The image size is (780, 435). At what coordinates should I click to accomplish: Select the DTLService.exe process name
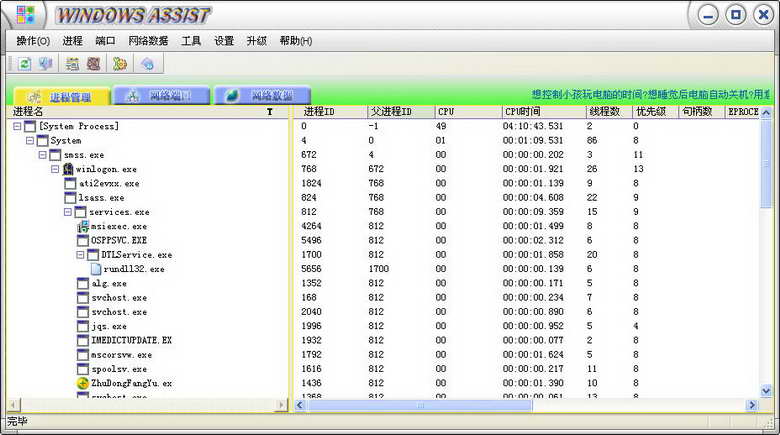click(x=137, y=255)
